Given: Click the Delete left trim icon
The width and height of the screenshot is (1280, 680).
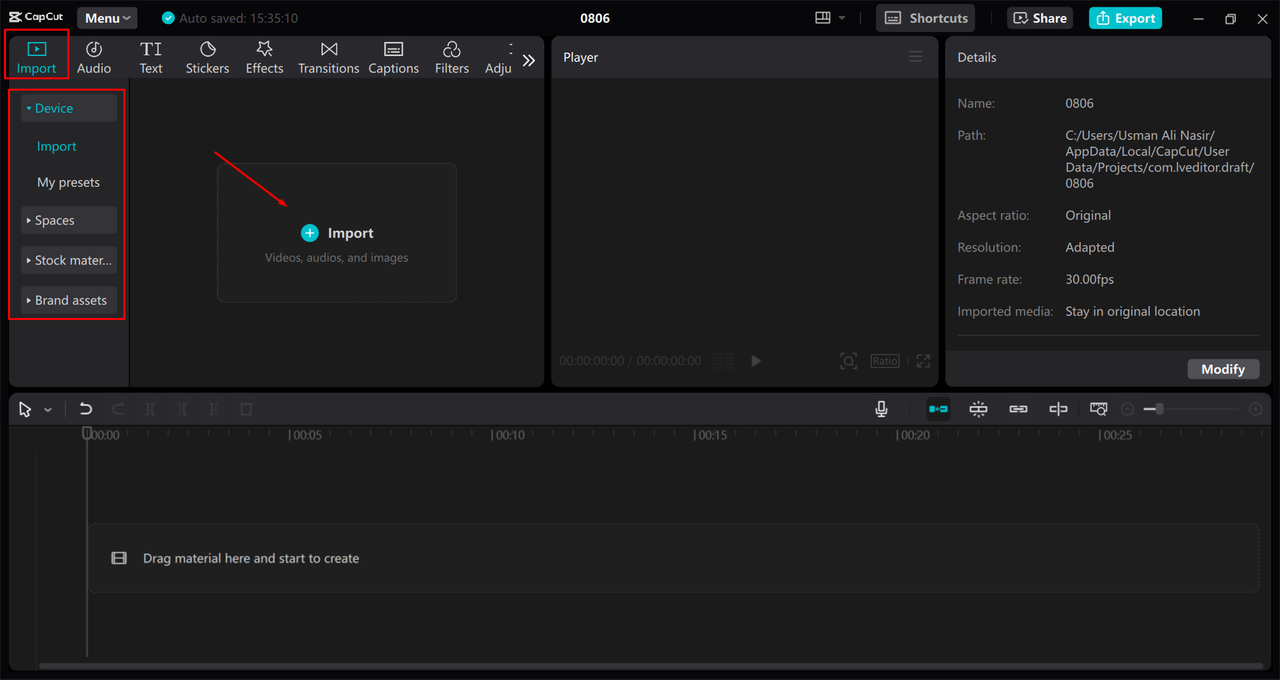Looking at the screenshot, I should coord(182,409).
